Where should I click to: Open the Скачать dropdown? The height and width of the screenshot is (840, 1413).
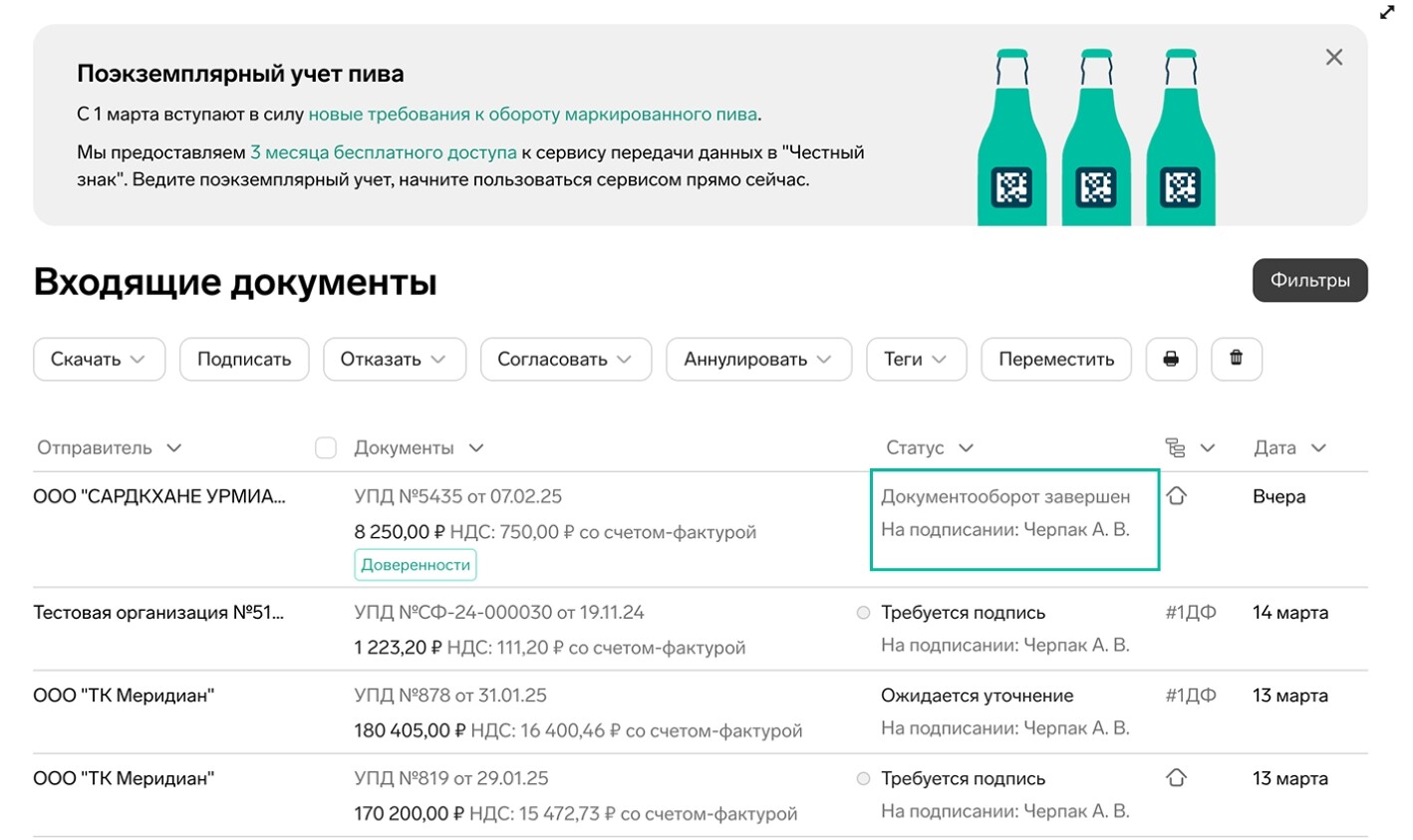(x=98, y=359)
